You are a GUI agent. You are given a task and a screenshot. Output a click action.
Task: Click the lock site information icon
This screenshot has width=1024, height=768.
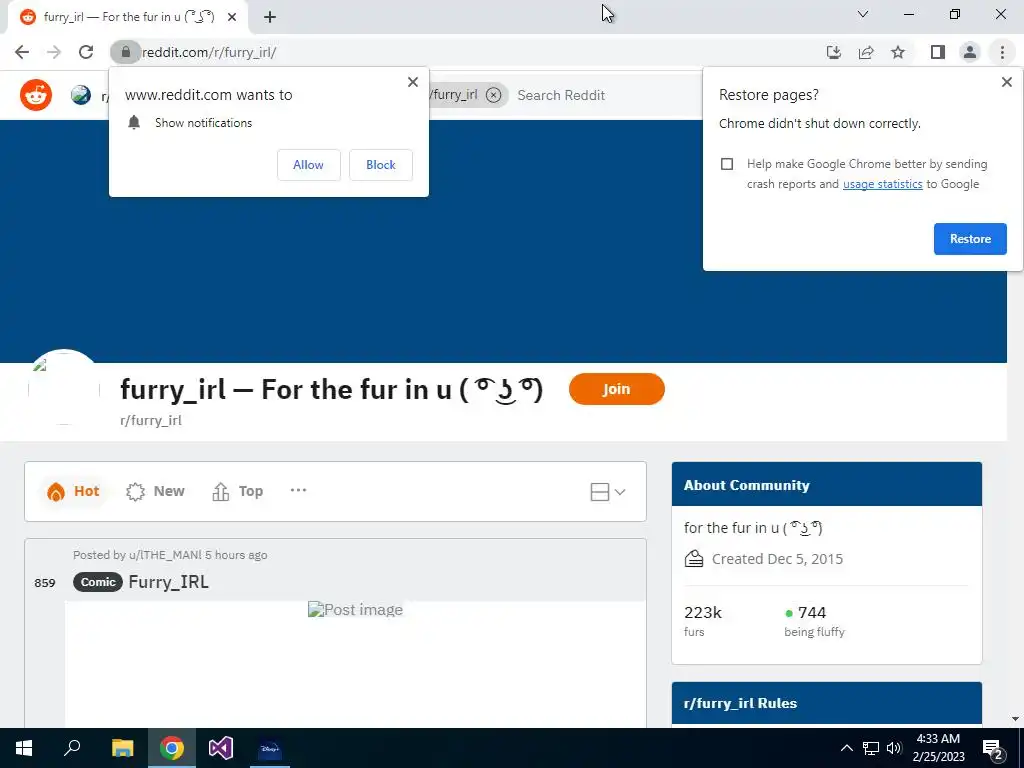point(125,52)
